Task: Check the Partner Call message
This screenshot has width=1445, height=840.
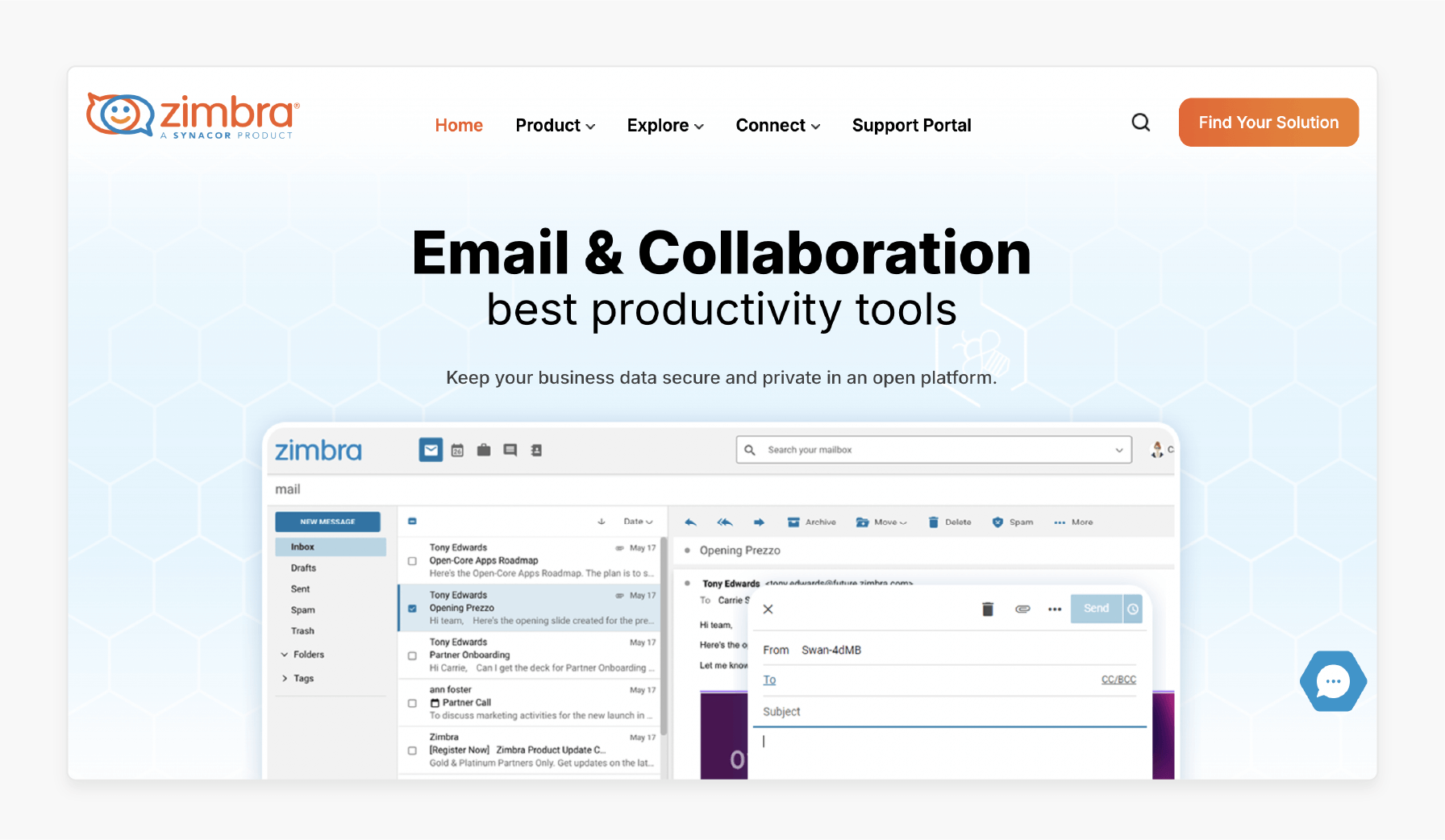Action: [412, 703]
